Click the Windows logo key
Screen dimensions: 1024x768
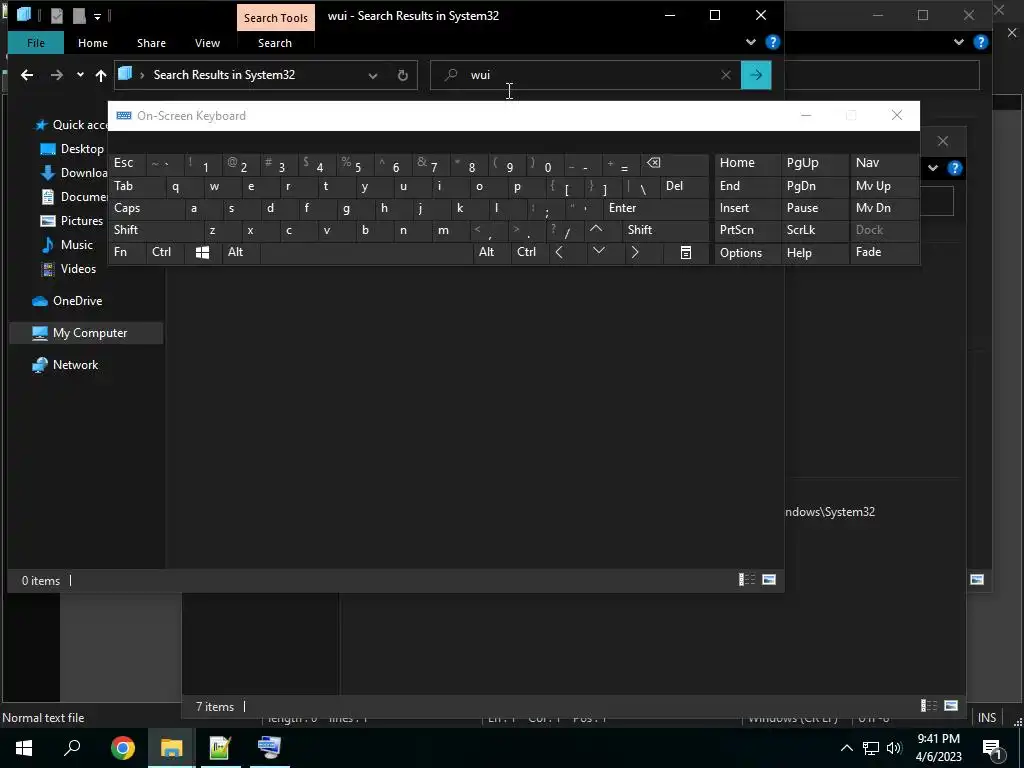[203, 253]
